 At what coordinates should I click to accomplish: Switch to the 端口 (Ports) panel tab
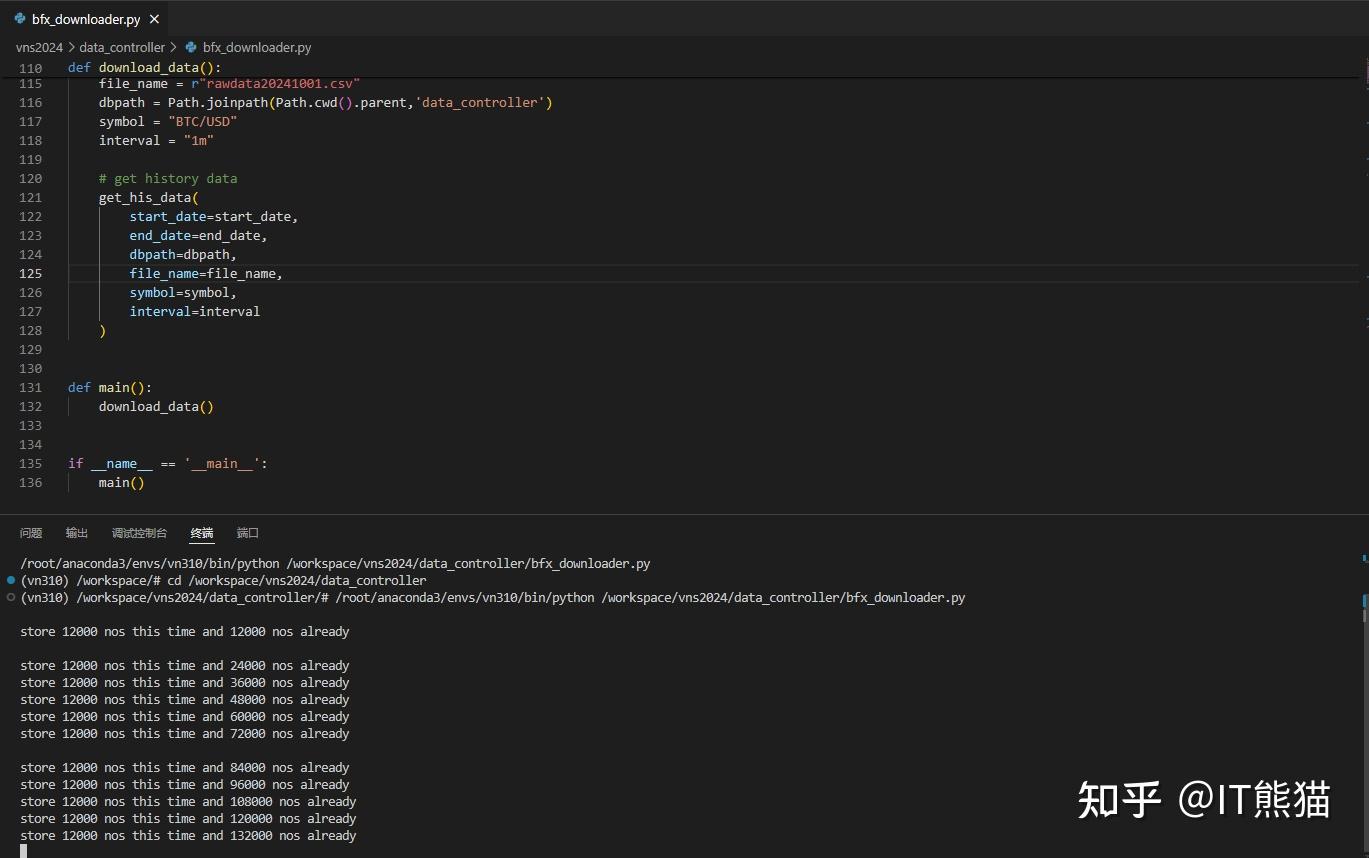247,532
